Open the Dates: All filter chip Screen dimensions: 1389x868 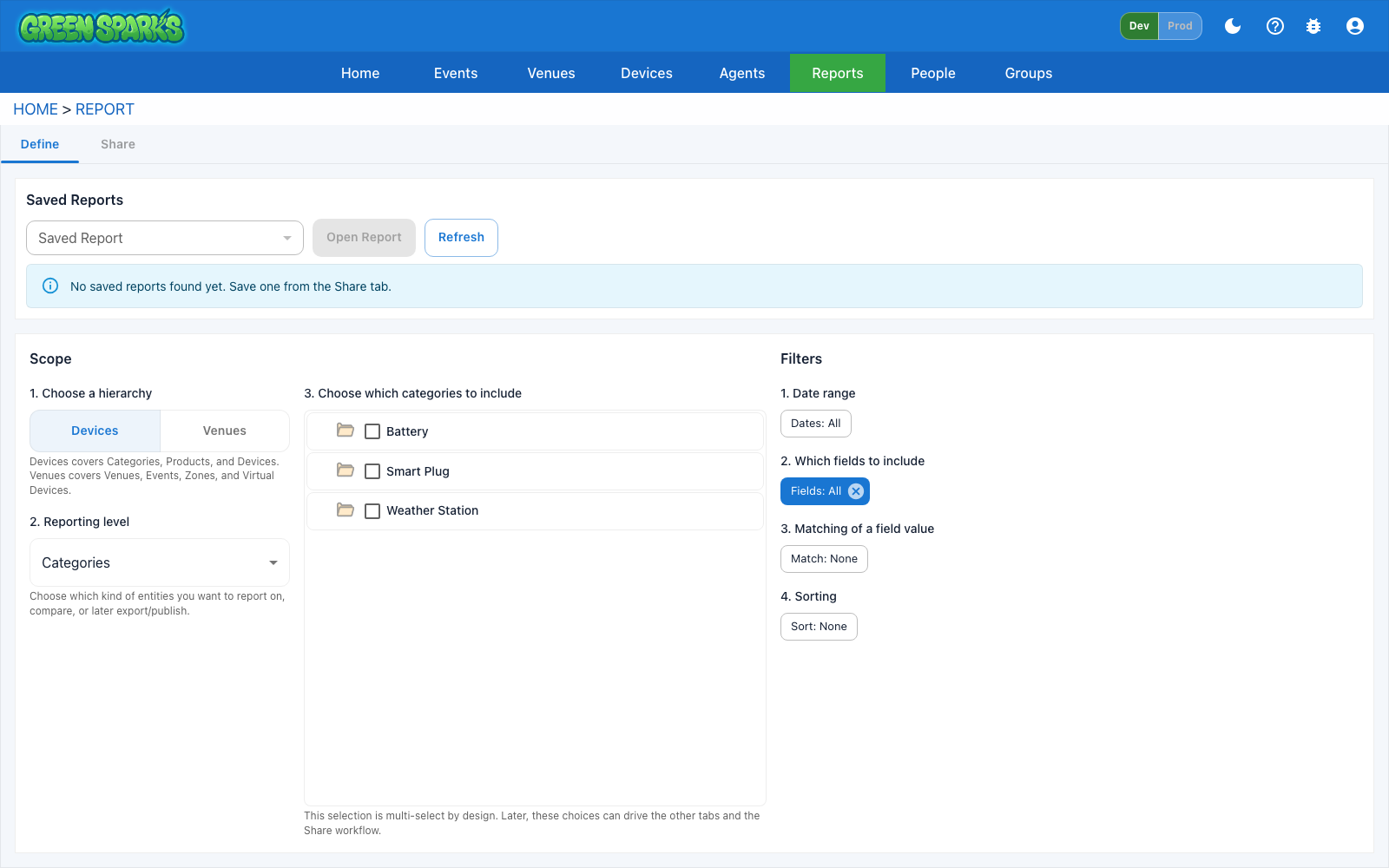click(816, 424)
